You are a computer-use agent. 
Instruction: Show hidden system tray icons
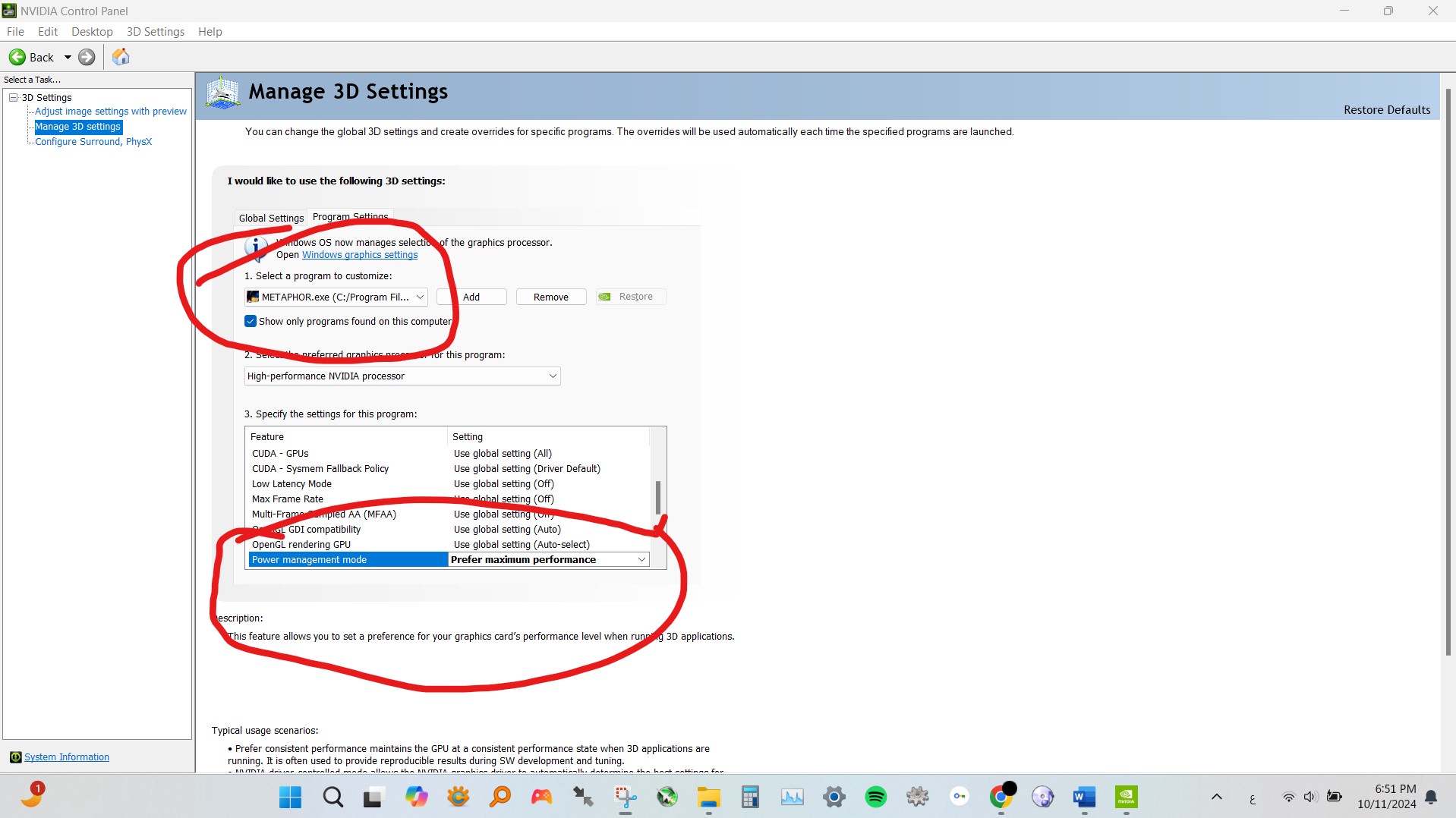click(x=1216, y=798)
